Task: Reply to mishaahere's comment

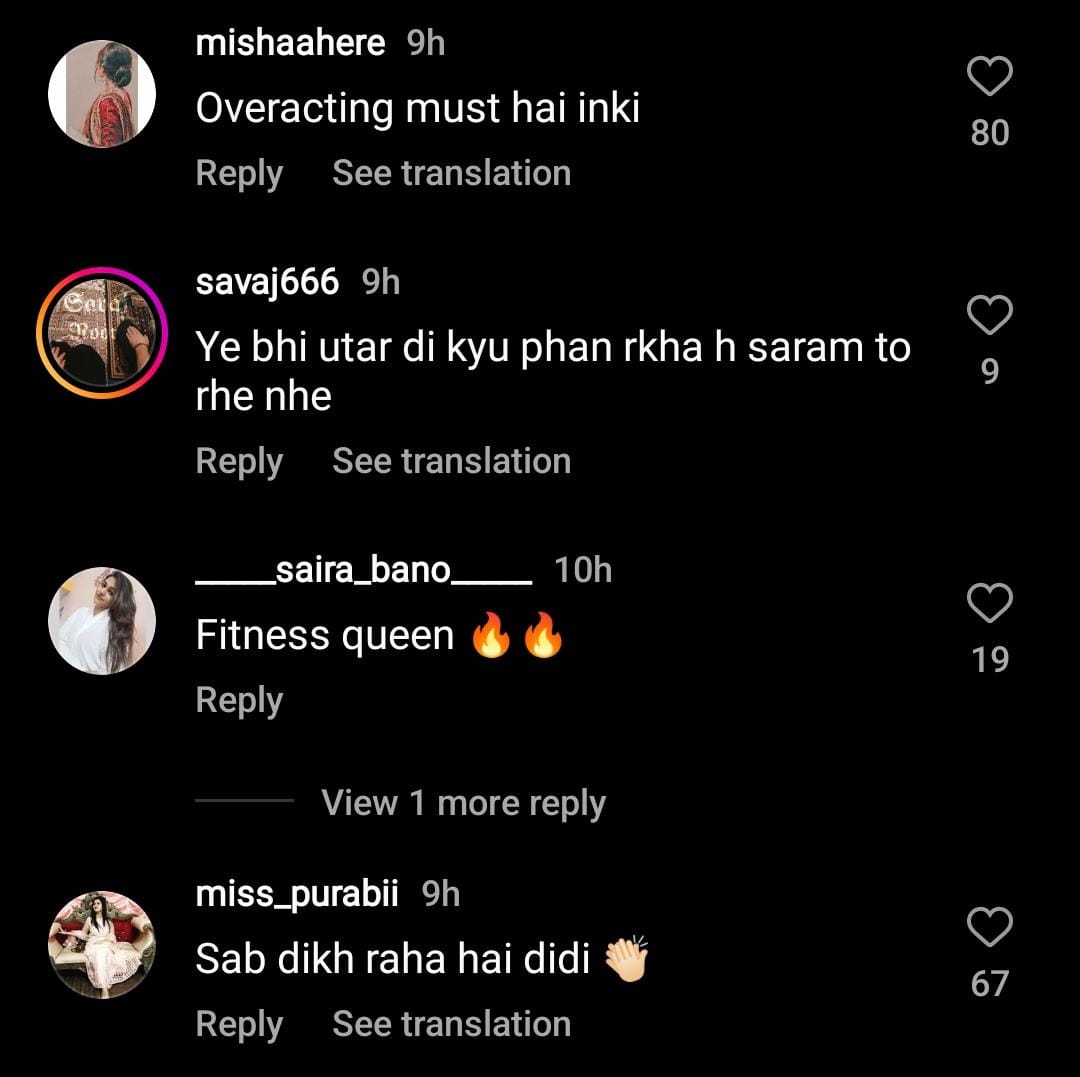Action: coord(239,173)
